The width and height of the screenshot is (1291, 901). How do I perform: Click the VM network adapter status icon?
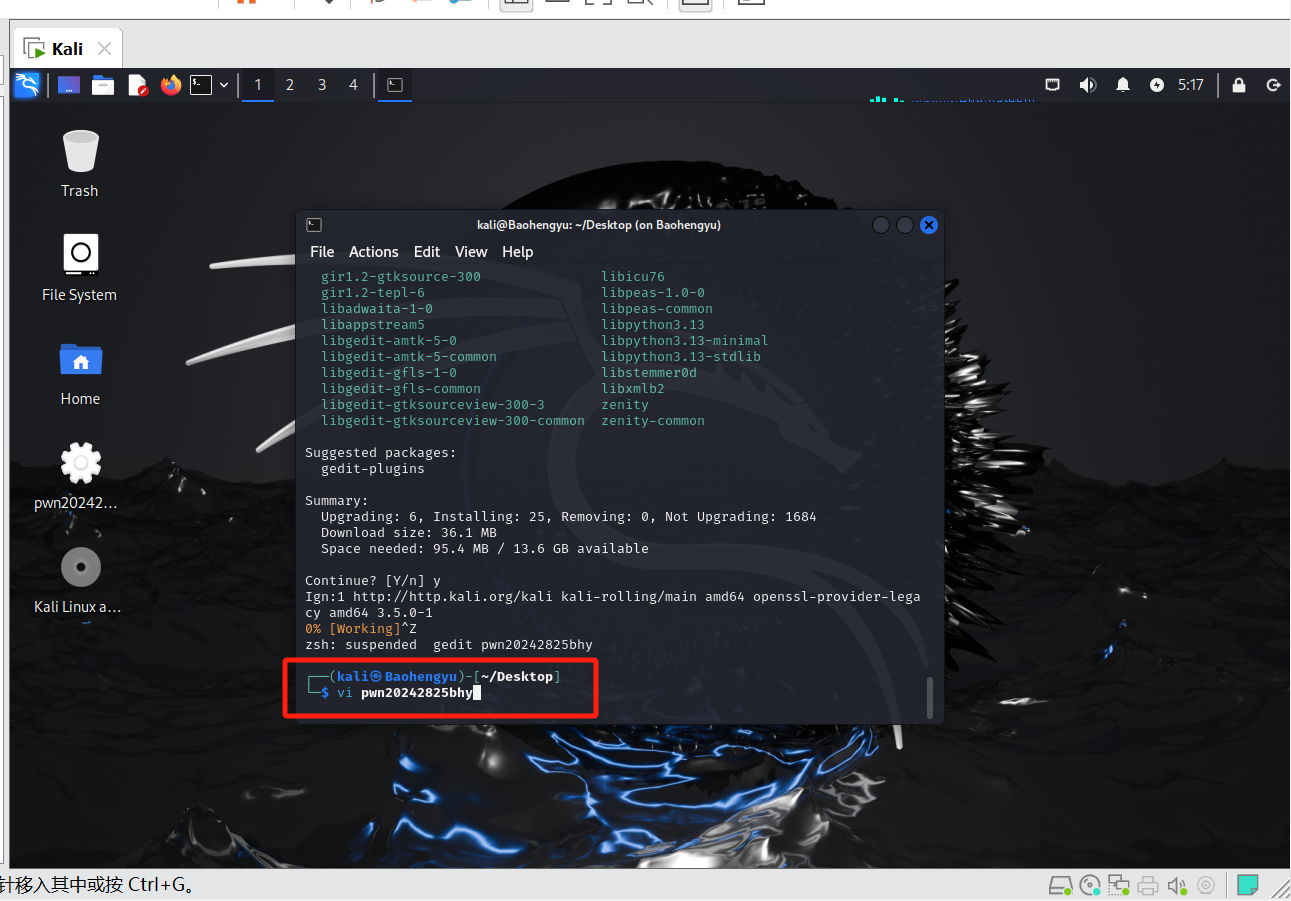[1119, 885]
